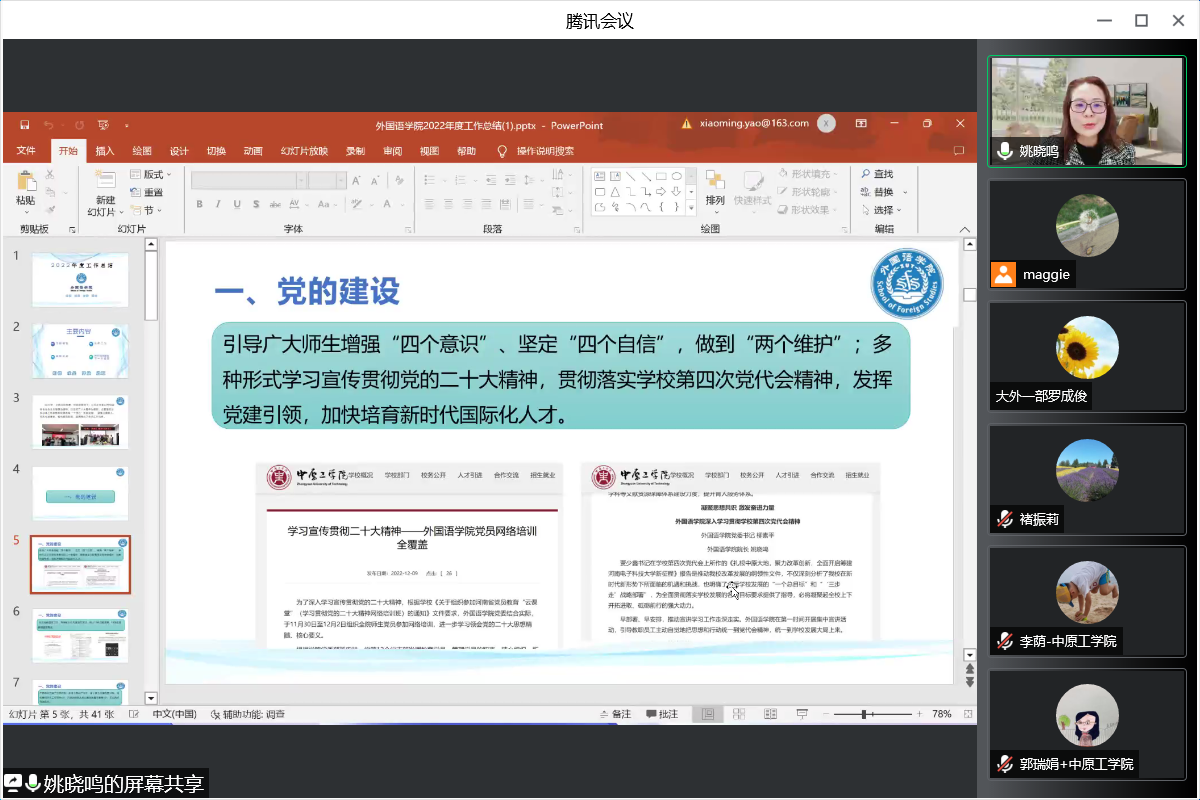Screen dimensions: 1200x800
Task: Select slide 6 thumbnail in panel
Action: click(80, 635)
